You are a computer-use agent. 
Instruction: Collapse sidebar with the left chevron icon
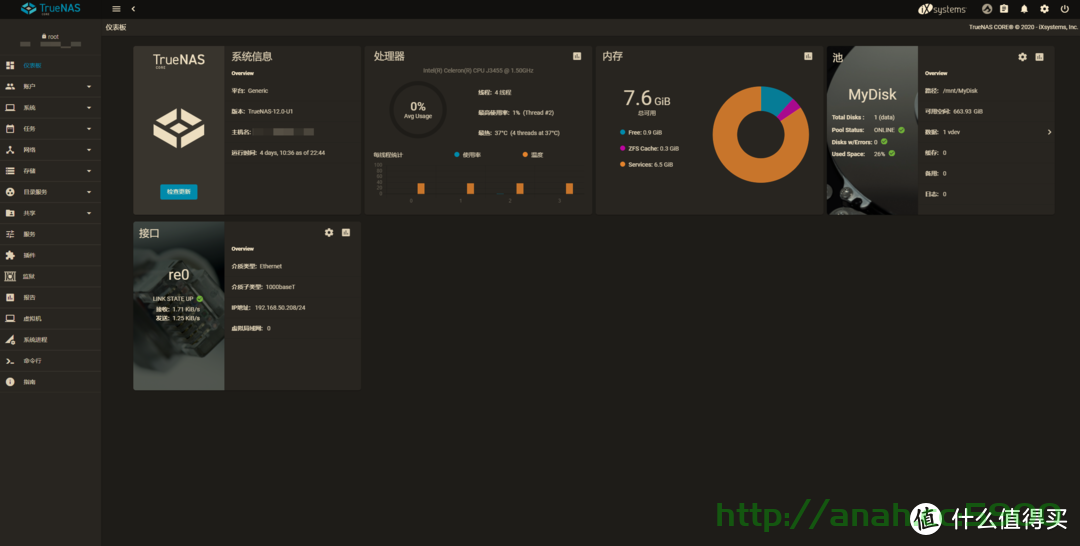click(133, 9)
